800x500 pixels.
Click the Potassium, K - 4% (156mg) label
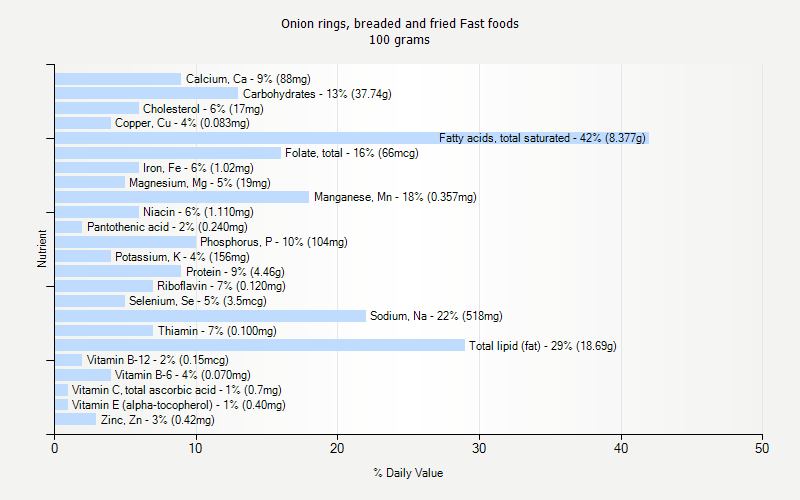coord(182,257)
